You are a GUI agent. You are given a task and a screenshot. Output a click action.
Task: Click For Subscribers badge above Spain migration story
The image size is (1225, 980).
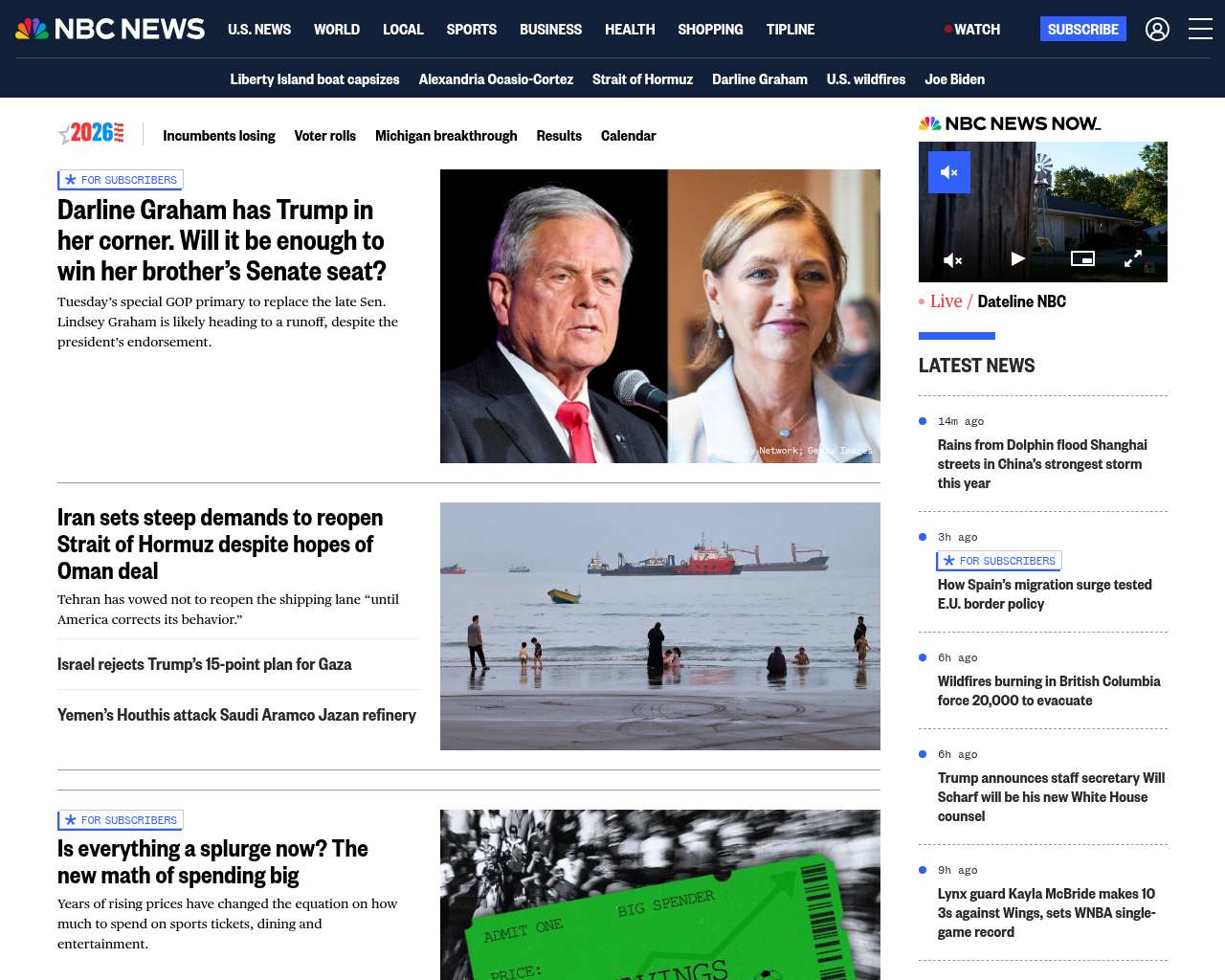pyautogui.click(x=999, y=561)
